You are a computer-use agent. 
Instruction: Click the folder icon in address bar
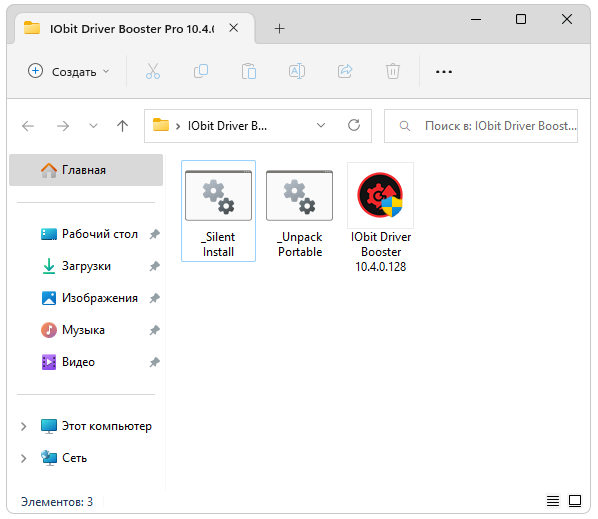(161, 125)
